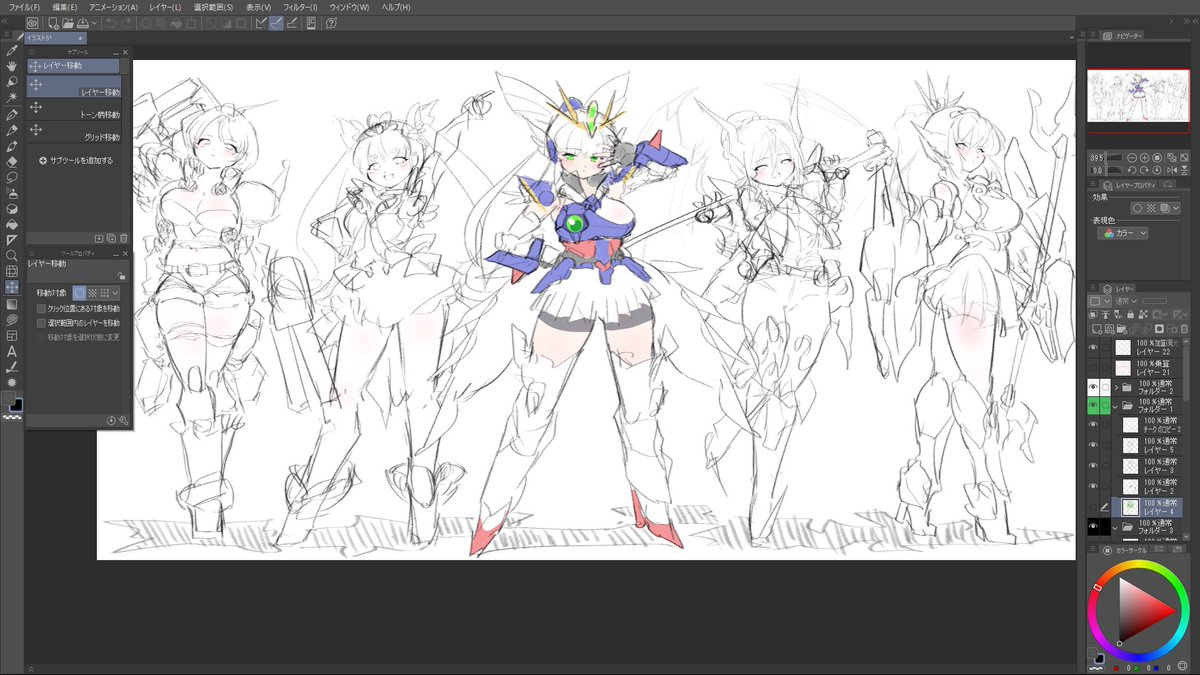Click the Navigator canvas thumbnail
The height and width of the screenshot is (675, 1200).
tap(1137, 96)
